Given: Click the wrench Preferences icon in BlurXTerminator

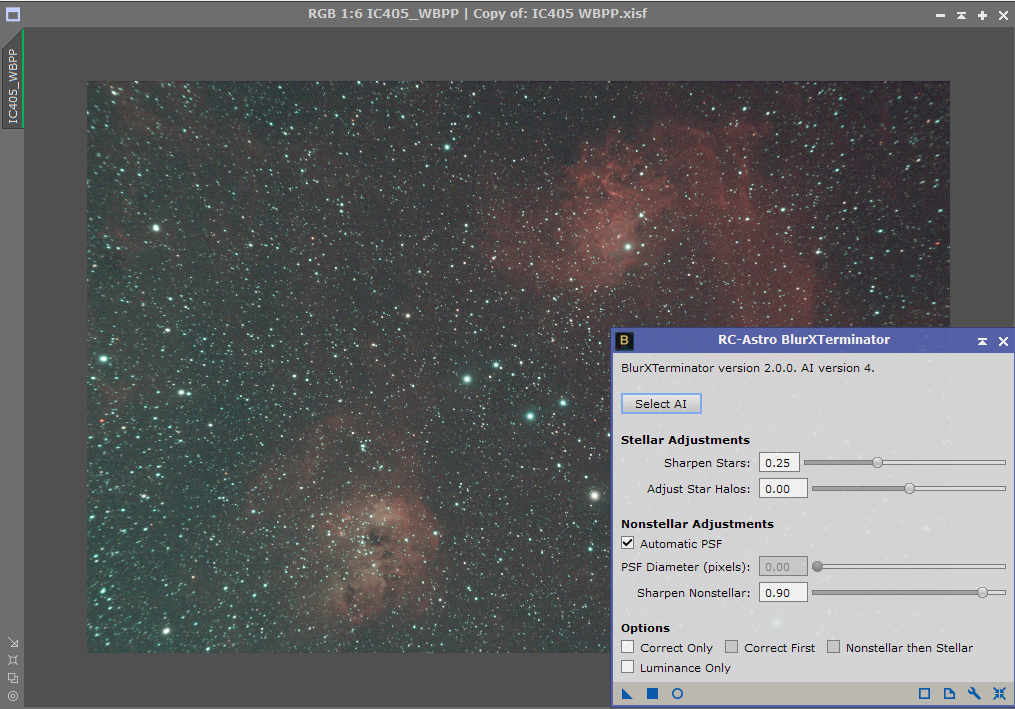Looking at the screenshot, I should pos(974,693).
